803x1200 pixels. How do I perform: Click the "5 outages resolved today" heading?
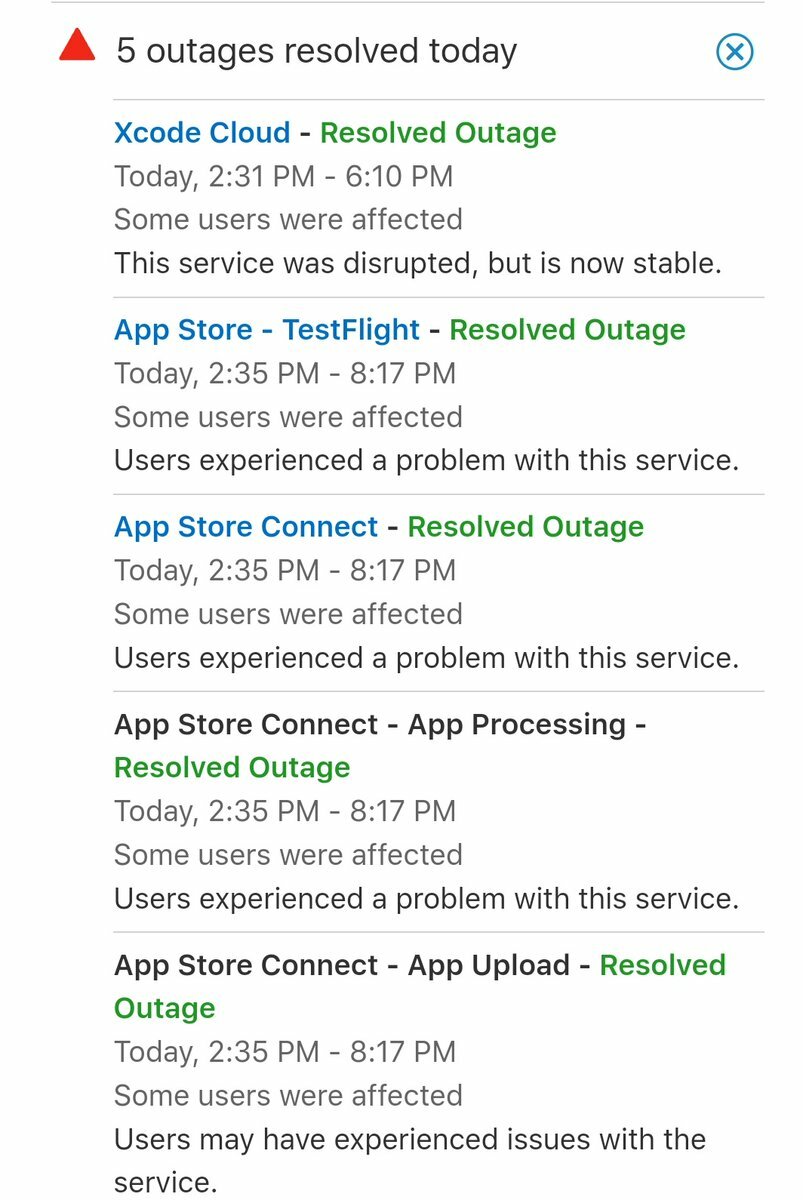tap(317, 50)
